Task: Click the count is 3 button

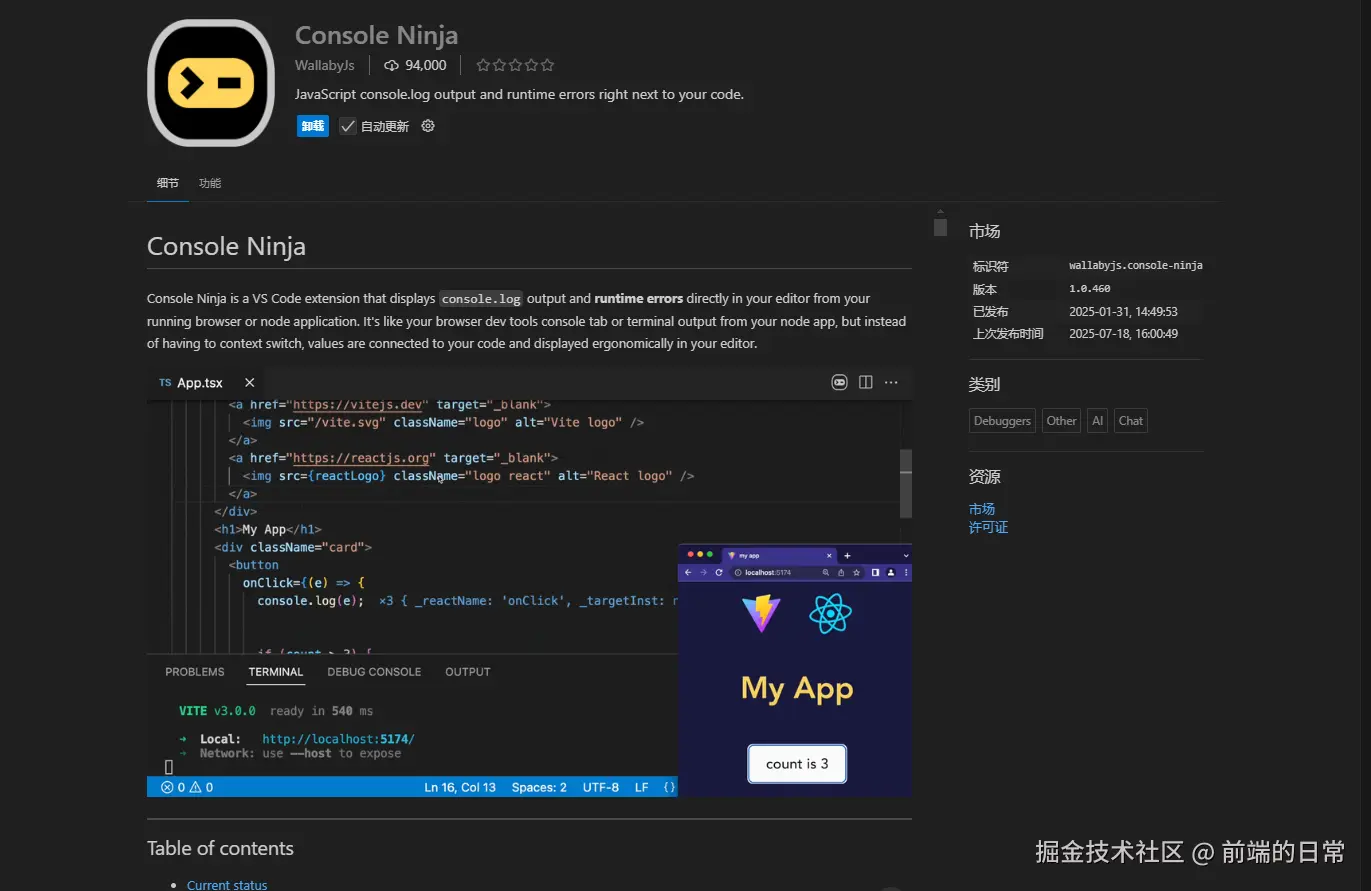Action: point(797,764)
